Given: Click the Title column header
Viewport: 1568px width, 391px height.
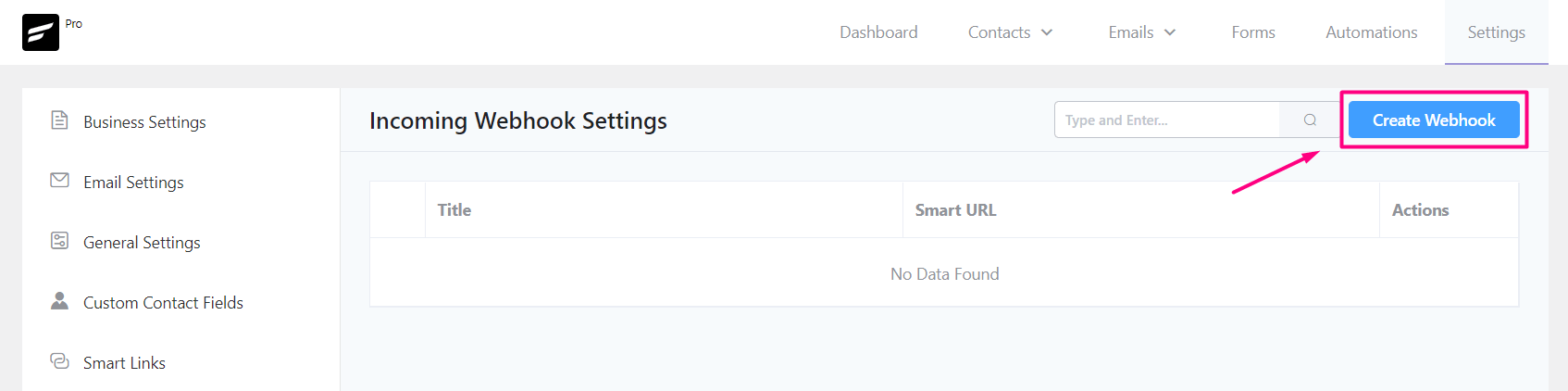Looking at the screenshot, I should [454, 210].
